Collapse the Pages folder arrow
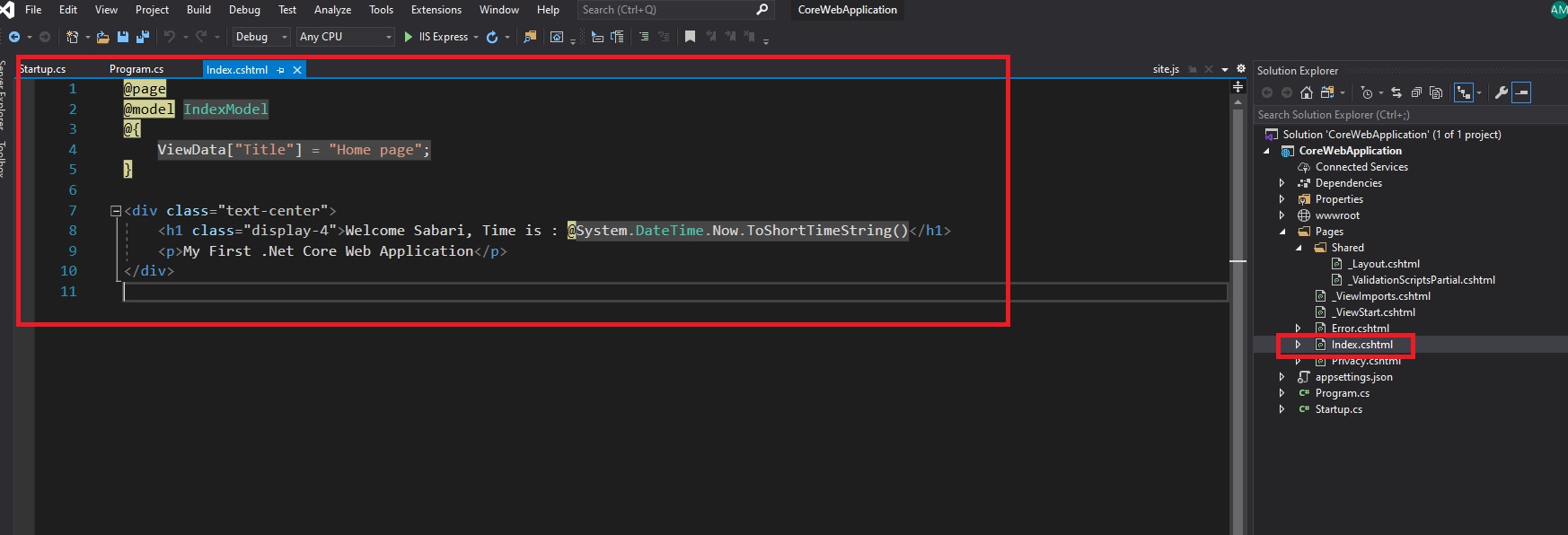Screen dimensions: 1568x535 click(x=1282, y=232)
